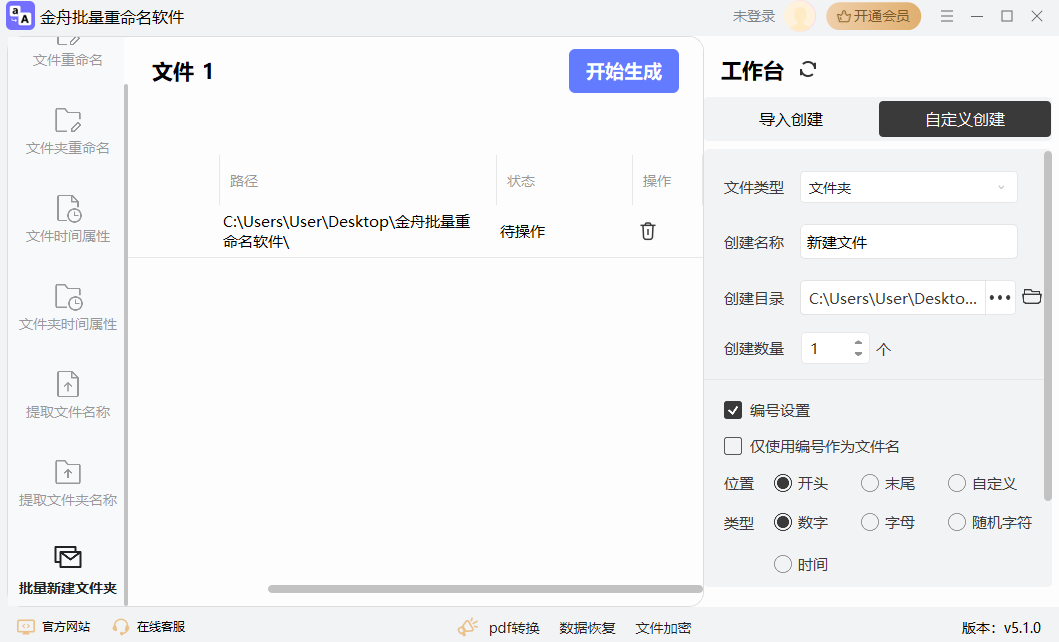This screenshot has height=642, width=1059.
Task: Open the 文件时间属性 sidebar tool
Action: coord(68,219)
